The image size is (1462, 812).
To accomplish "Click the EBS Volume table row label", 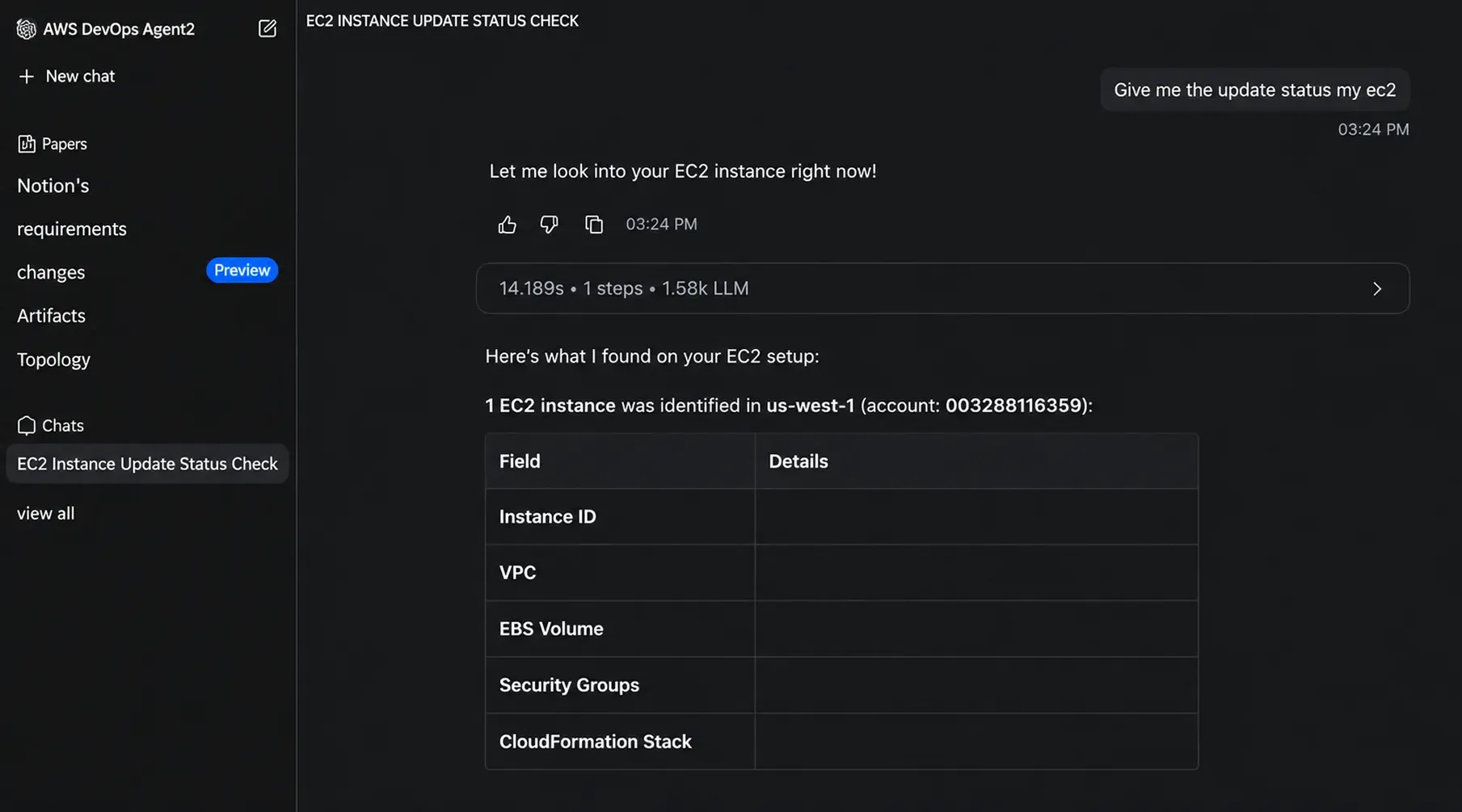I will pyautogui.click(x=551, y=629).
